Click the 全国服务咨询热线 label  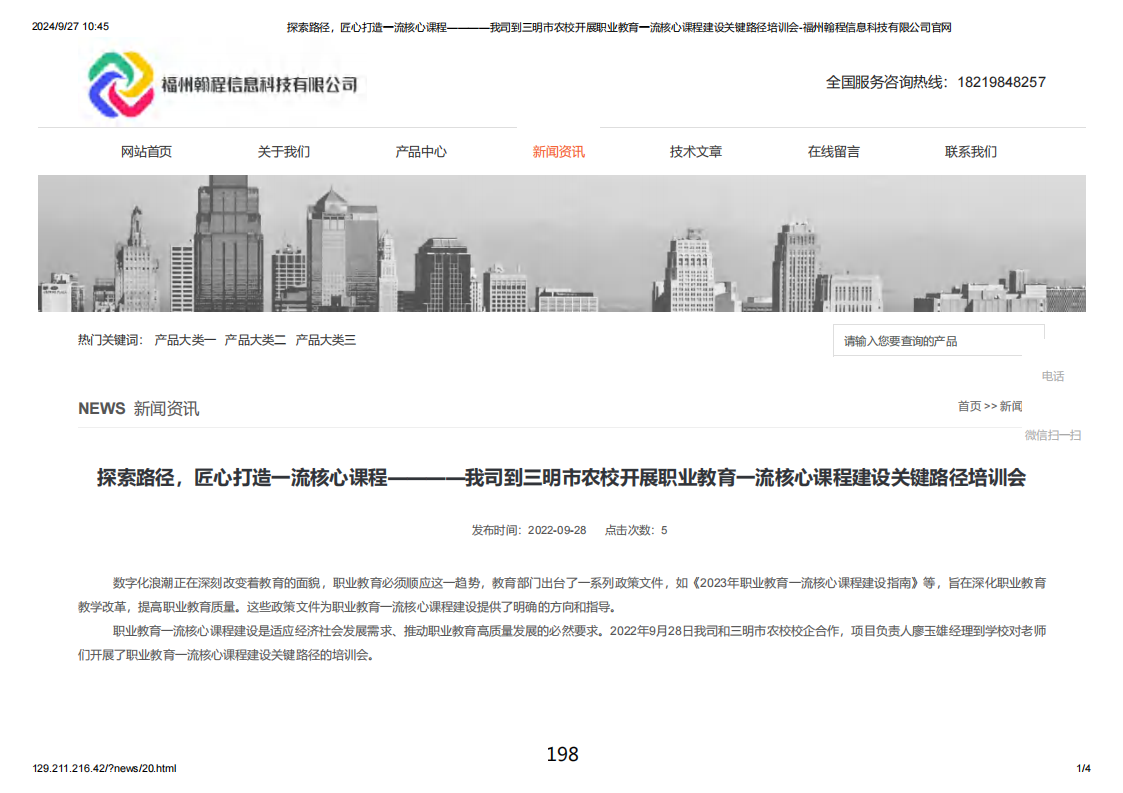coord(886,82)
